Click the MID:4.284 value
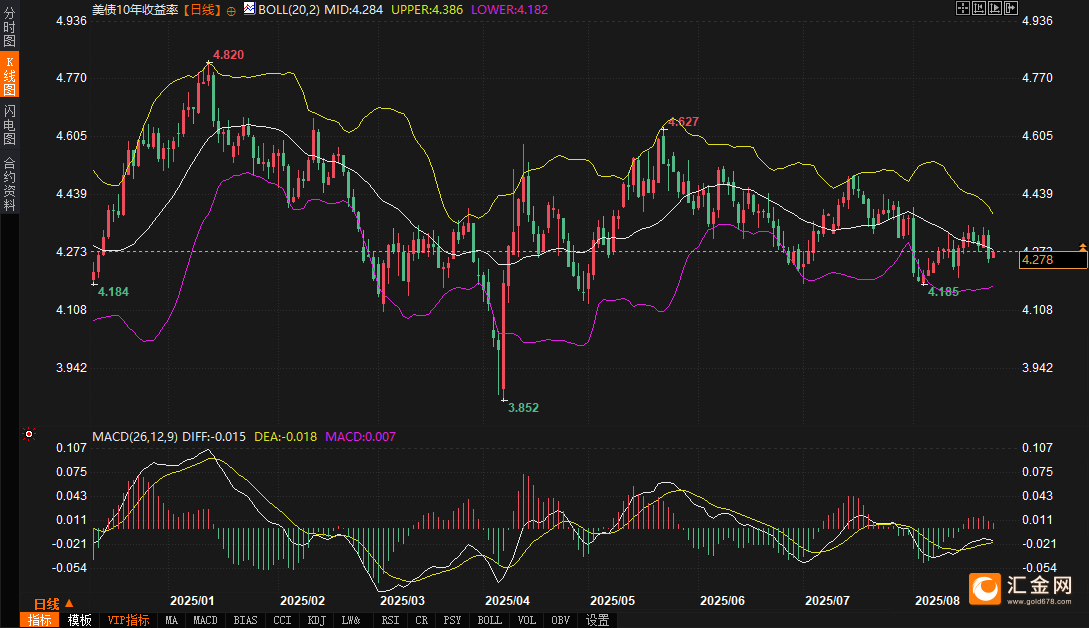Viewport: 1089px width, 628px height. [354, 10]
